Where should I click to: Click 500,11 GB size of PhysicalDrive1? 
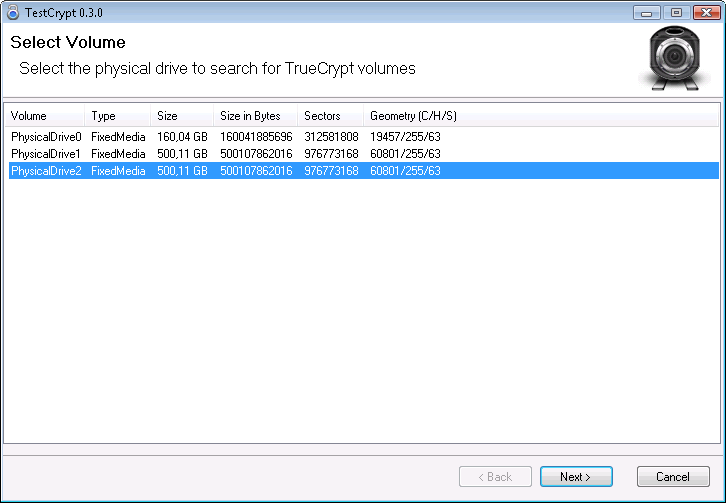pos(182,154)
